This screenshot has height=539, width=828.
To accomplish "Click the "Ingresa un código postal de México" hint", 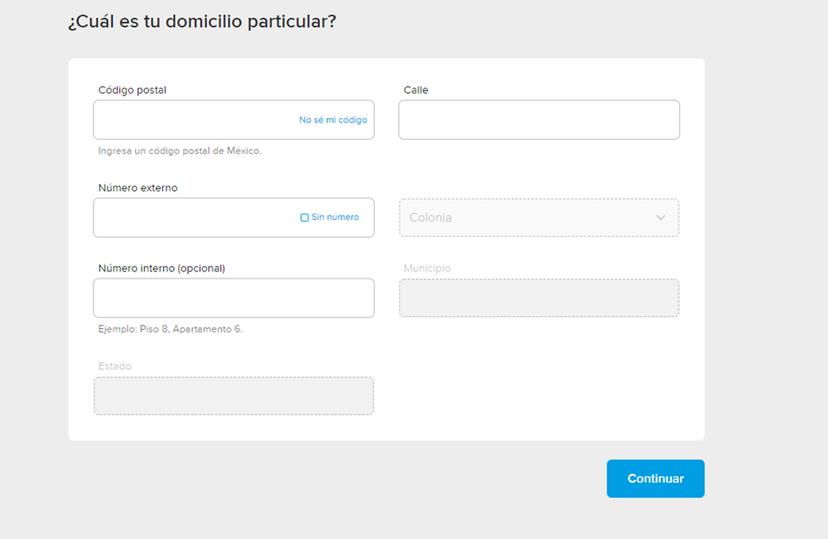I will point(180,151).
